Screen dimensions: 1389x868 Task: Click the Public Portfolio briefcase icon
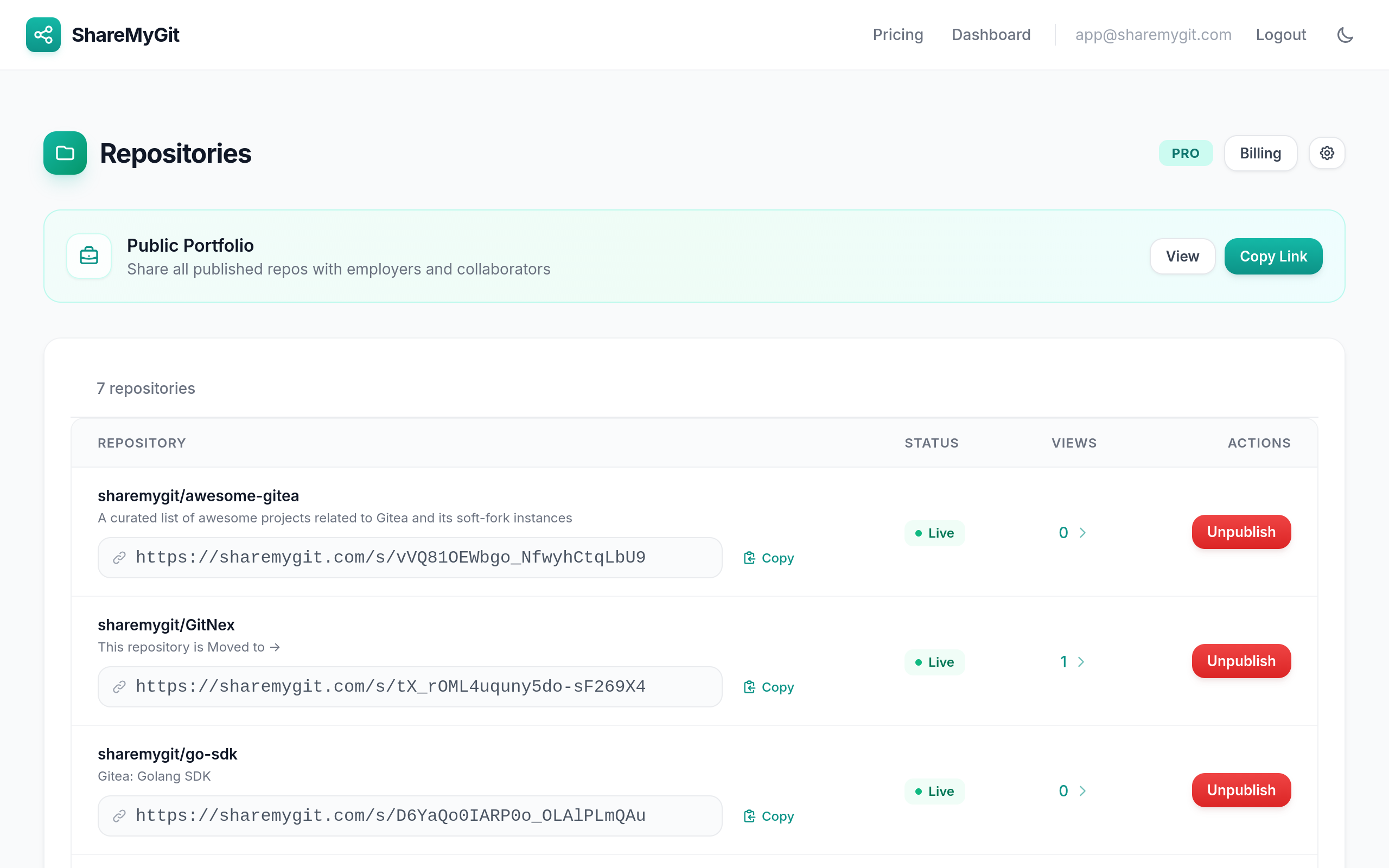89,256
